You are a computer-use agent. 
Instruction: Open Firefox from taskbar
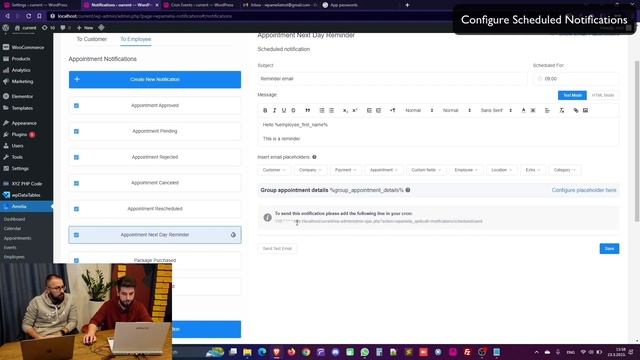pyautogui.click(x=291, y=351)
